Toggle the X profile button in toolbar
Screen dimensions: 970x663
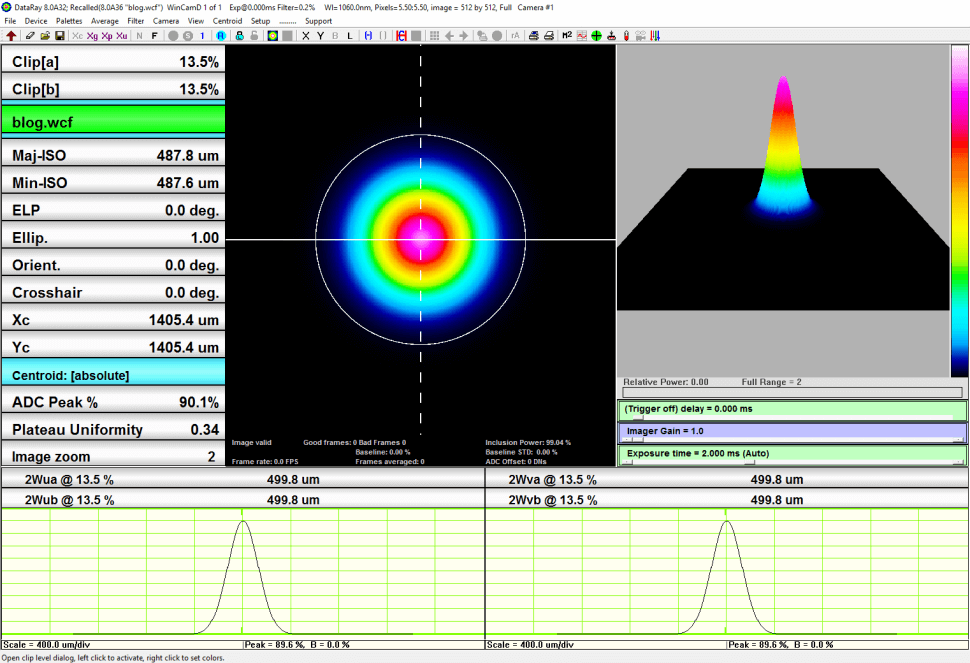[x=305, y=36]
